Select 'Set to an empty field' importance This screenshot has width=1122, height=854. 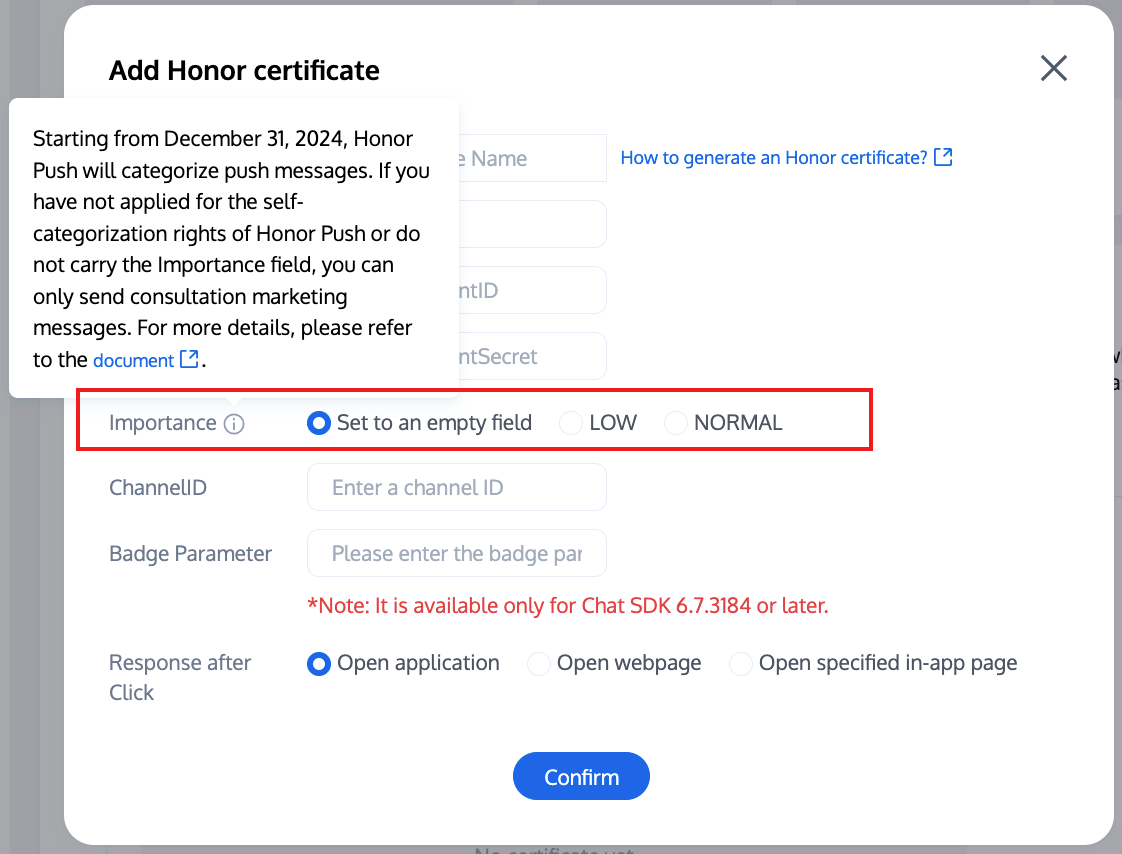319,423
